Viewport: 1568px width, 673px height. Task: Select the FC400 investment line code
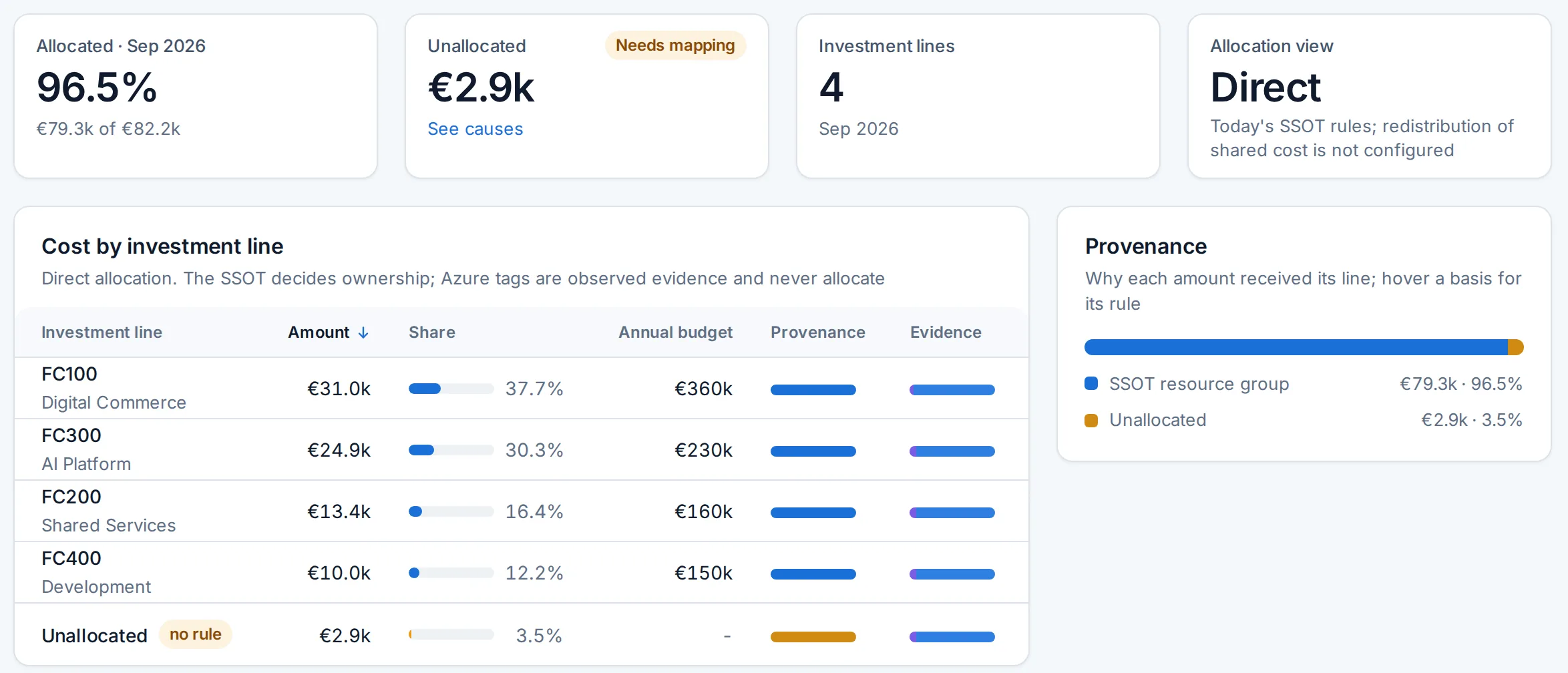pos(71,558)
